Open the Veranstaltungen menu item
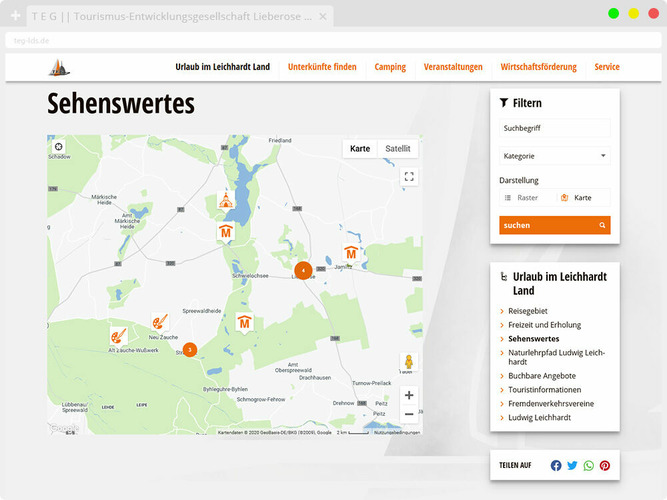This screenshot has width=667, height=500. coord(453,67)
